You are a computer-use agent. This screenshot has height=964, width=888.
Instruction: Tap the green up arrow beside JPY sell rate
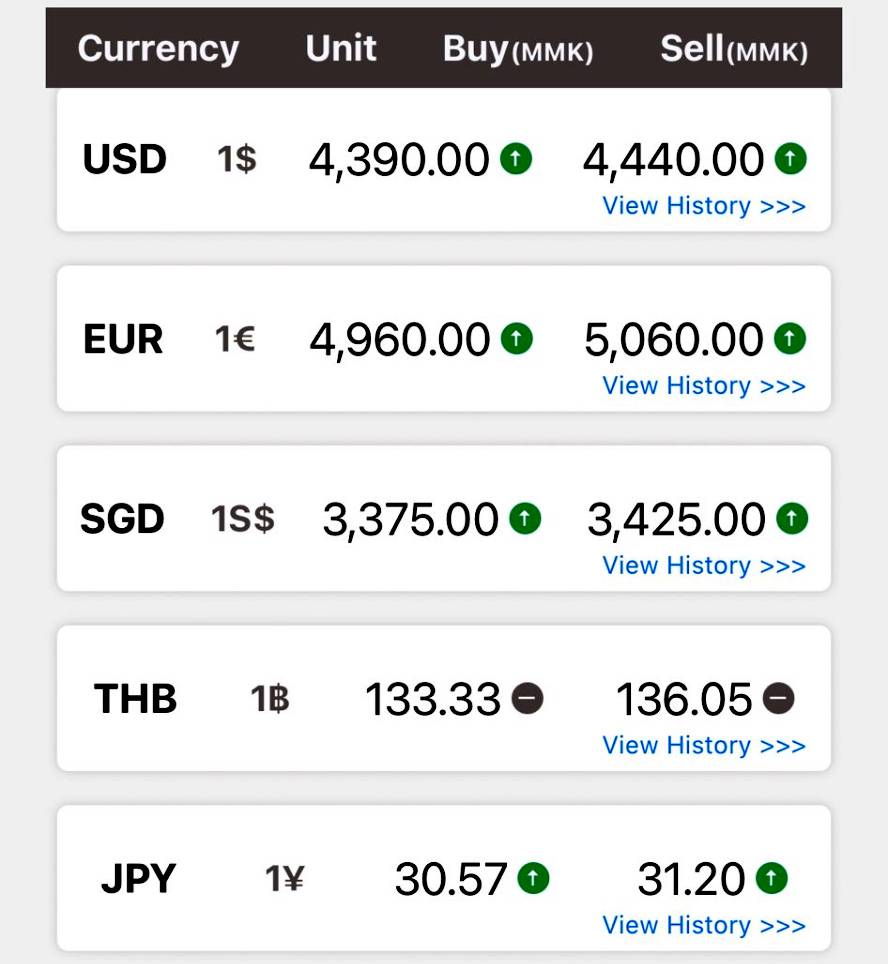tap(771, 878)
